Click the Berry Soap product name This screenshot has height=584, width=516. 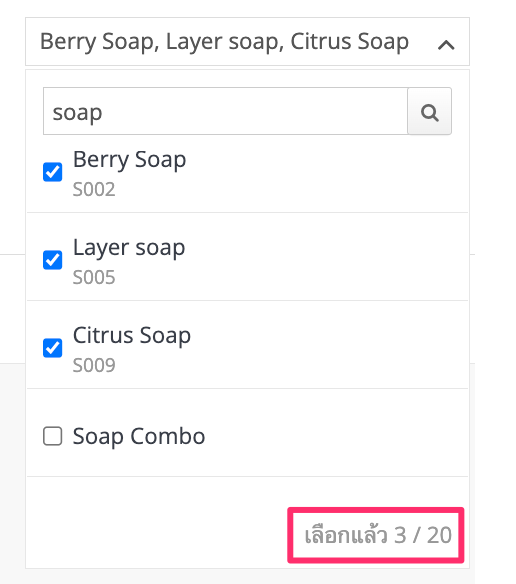tap(129, 160)
